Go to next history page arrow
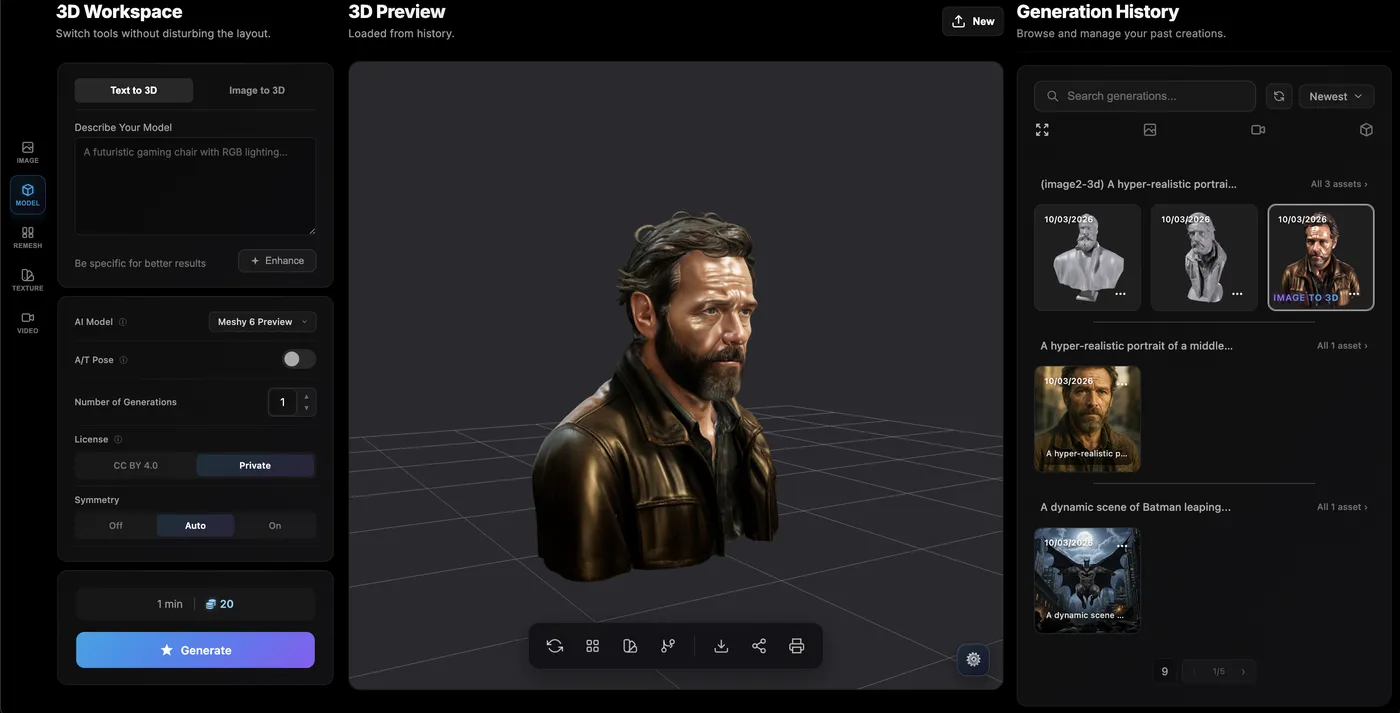 click(1243, 672)
